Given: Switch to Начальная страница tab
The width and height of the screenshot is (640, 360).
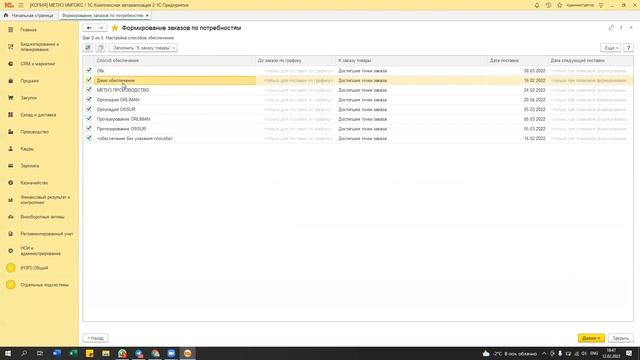Looking at the screenshot, I should coord(29,16).
